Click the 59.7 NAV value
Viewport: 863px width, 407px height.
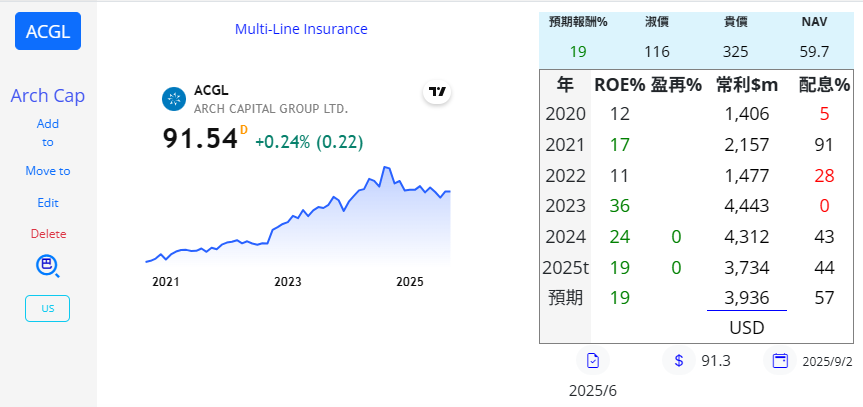coord(814,52)
